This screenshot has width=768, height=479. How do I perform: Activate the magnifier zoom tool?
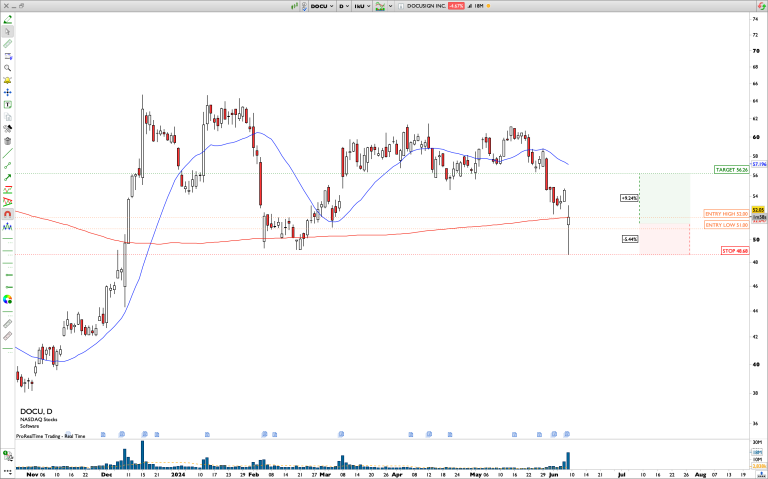point(7,67)
